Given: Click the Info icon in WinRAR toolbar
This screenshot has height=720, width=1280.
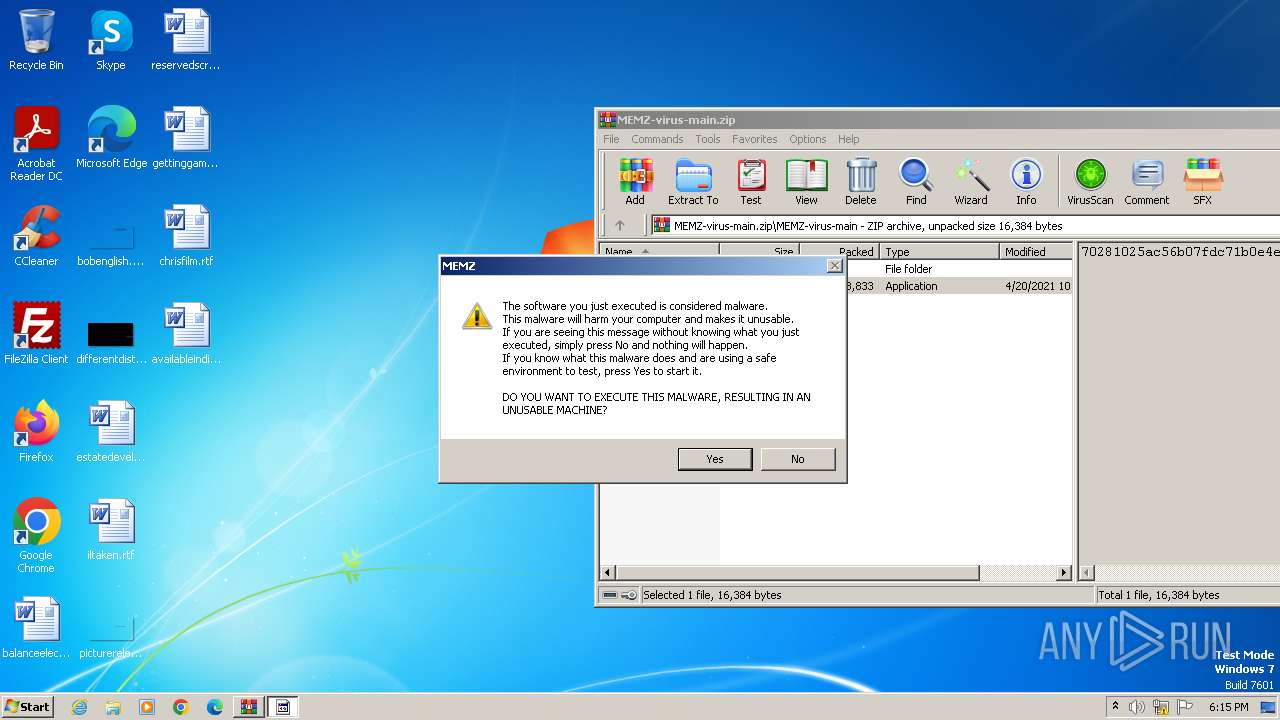Looking at the screenshot, I should pos(1026,181).
